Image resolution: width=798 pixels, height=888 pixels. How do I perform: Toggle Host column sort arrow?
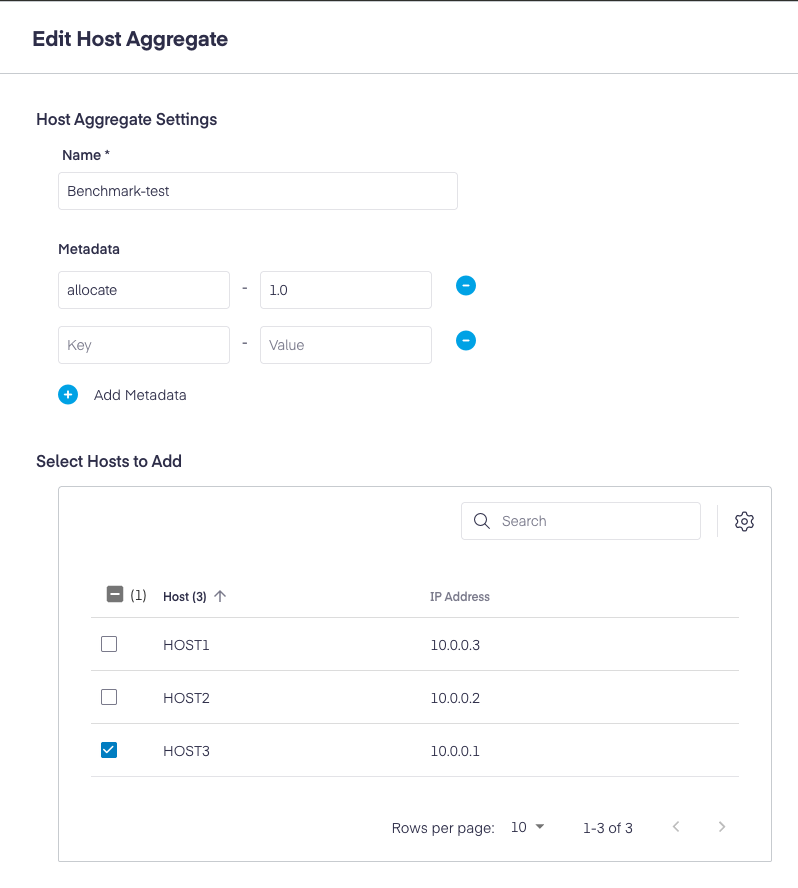click(x=220, y=596)
